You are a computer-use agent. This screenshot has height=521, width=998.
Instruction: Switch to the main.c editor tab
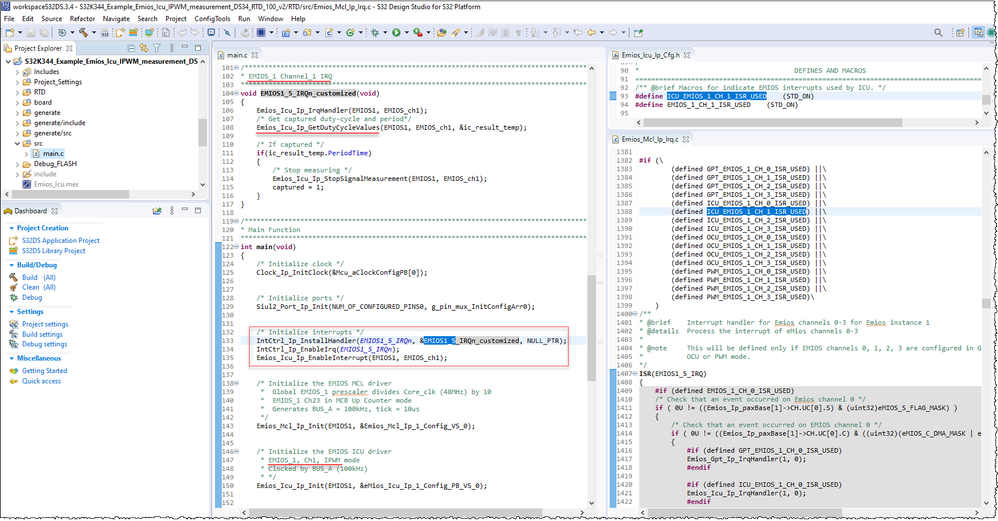click(x=238, y=55)
